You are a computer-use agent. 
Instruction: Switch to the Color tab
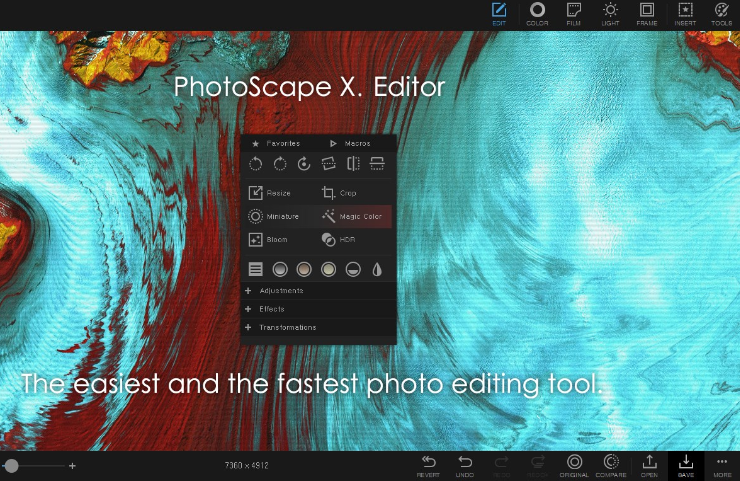click(x=537, y=14)
